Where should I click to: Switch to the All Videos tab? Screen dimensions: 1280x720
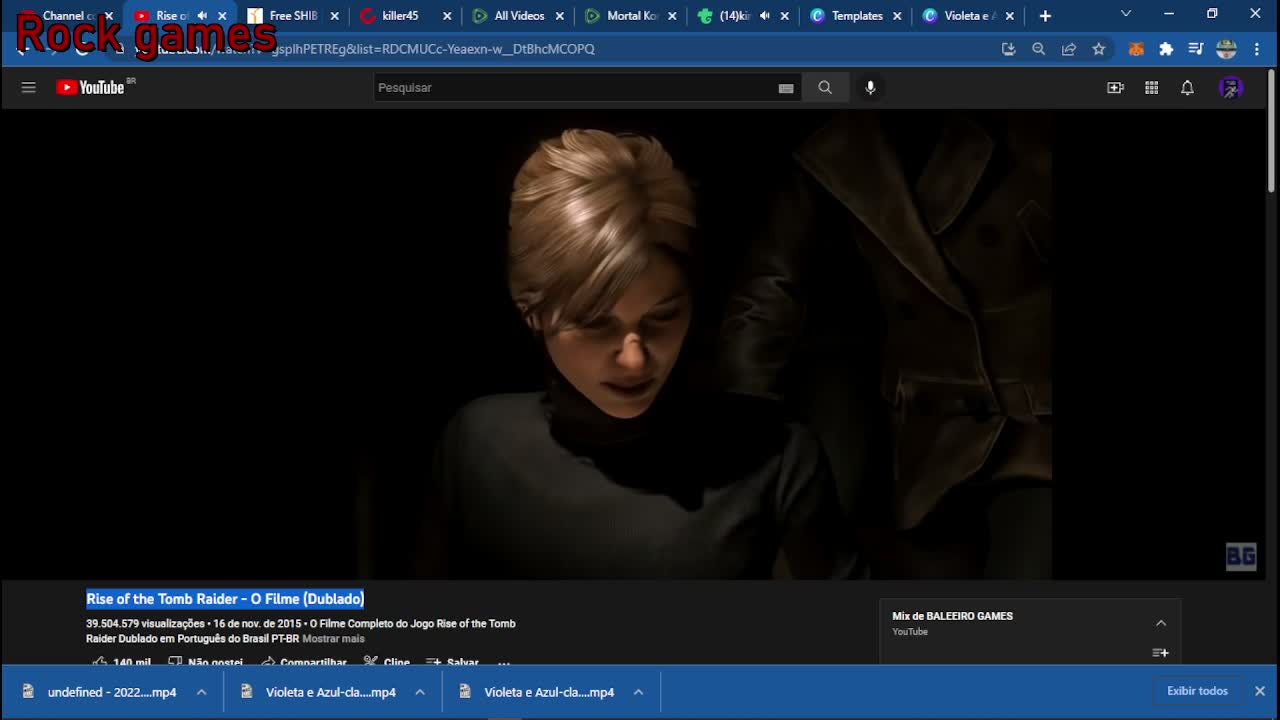click(x=519, y=16)
